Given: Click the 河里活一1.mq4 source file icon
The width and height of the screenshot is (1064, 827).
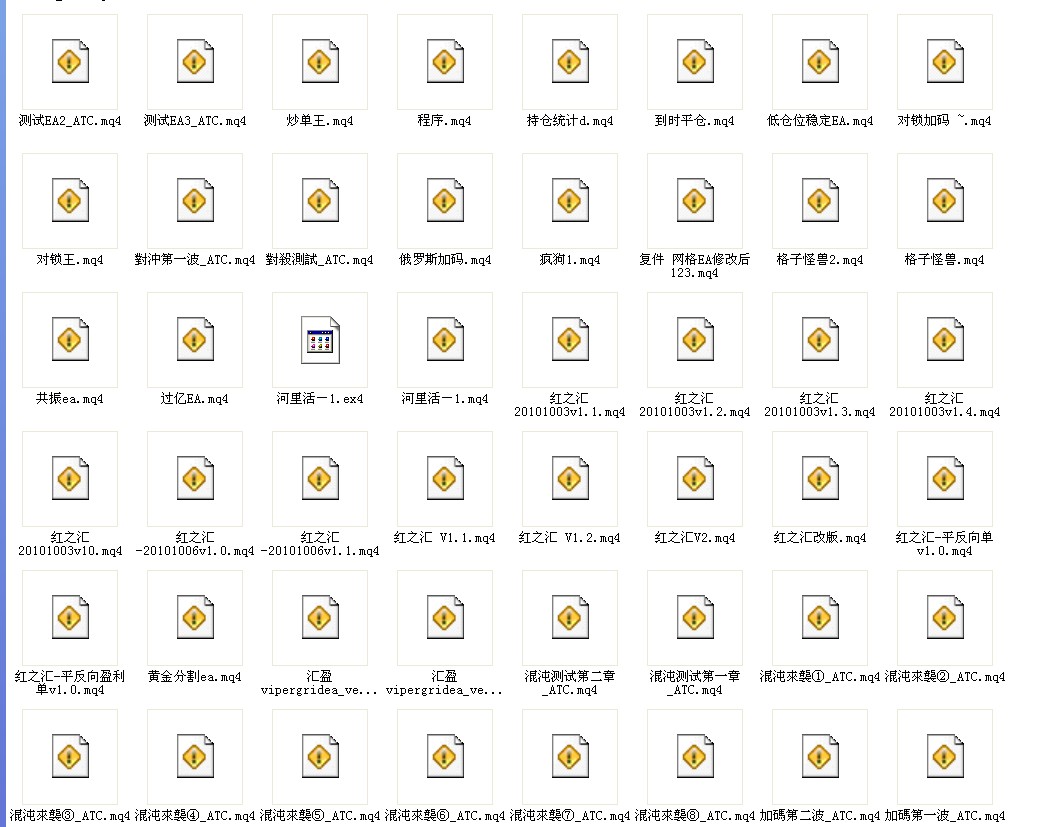Looking at the screenshot, I should [x=444, y=340].
